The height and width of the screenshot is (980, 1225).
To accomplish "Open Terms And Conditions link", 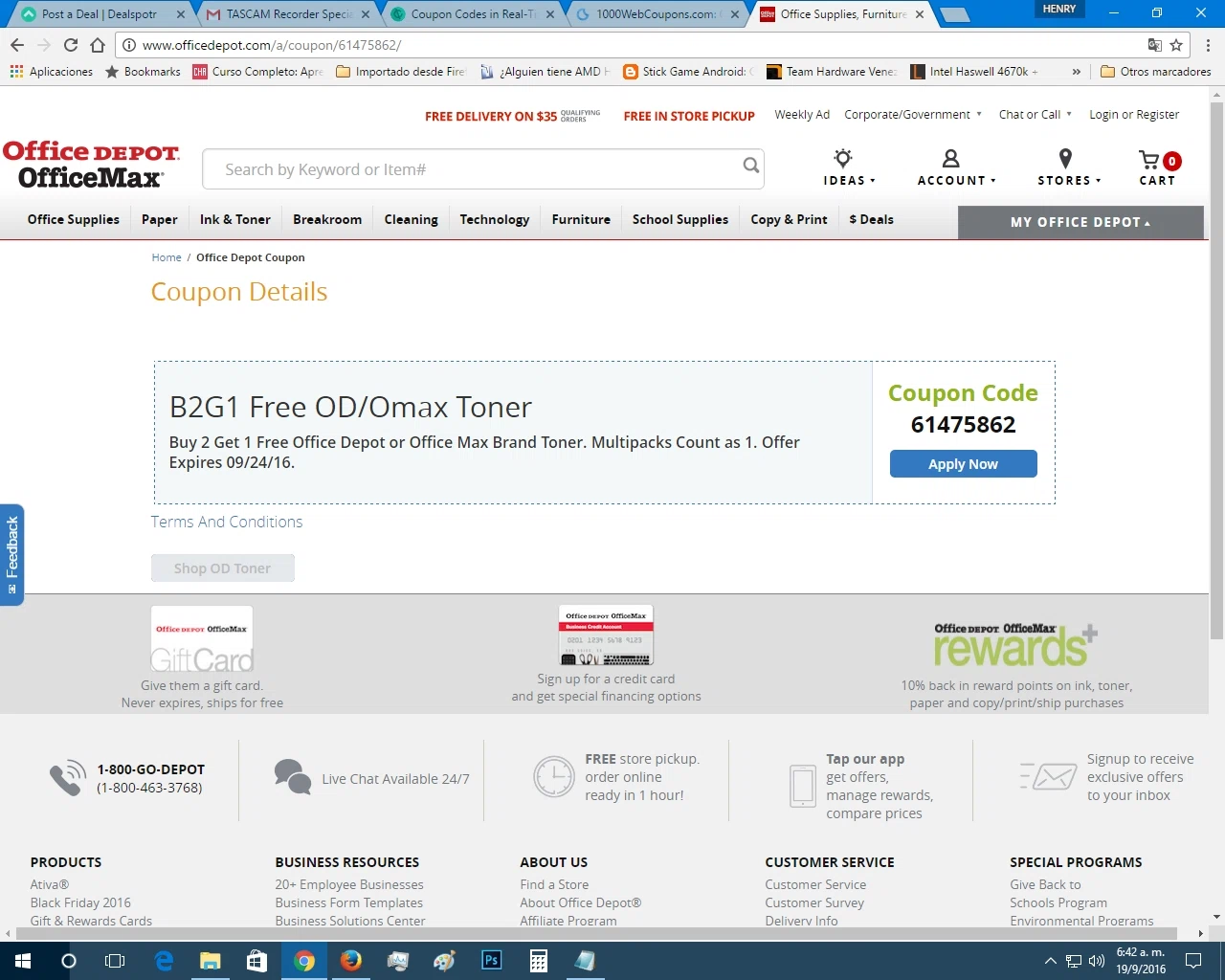I will click(227, 523).
